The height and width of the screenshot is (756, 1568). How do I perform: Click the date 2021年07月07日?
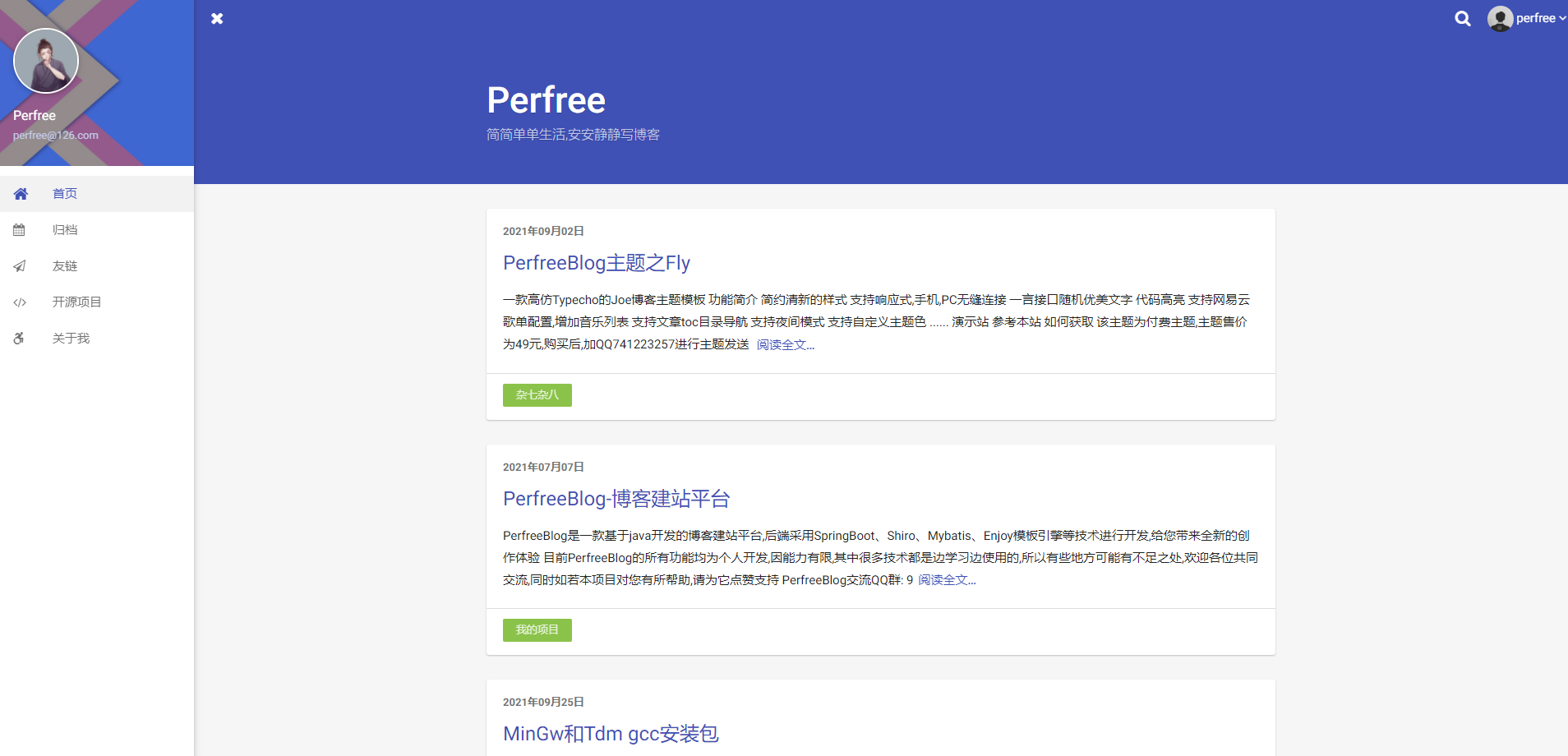pyautogui.click(x=543, y=468)
